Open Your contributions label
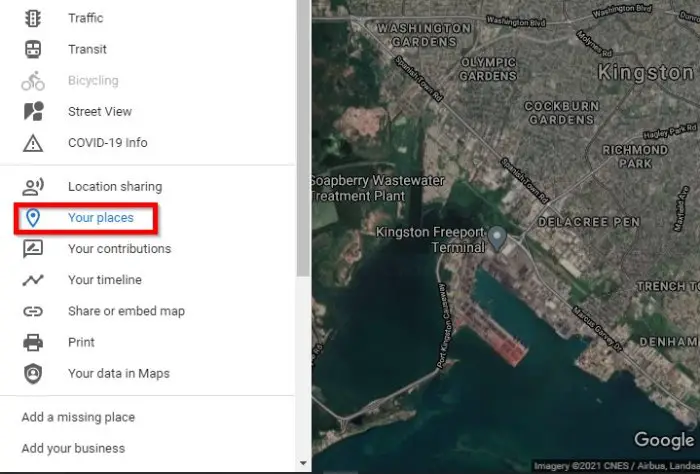Screen dimensions: 700x474 [120, 249]
